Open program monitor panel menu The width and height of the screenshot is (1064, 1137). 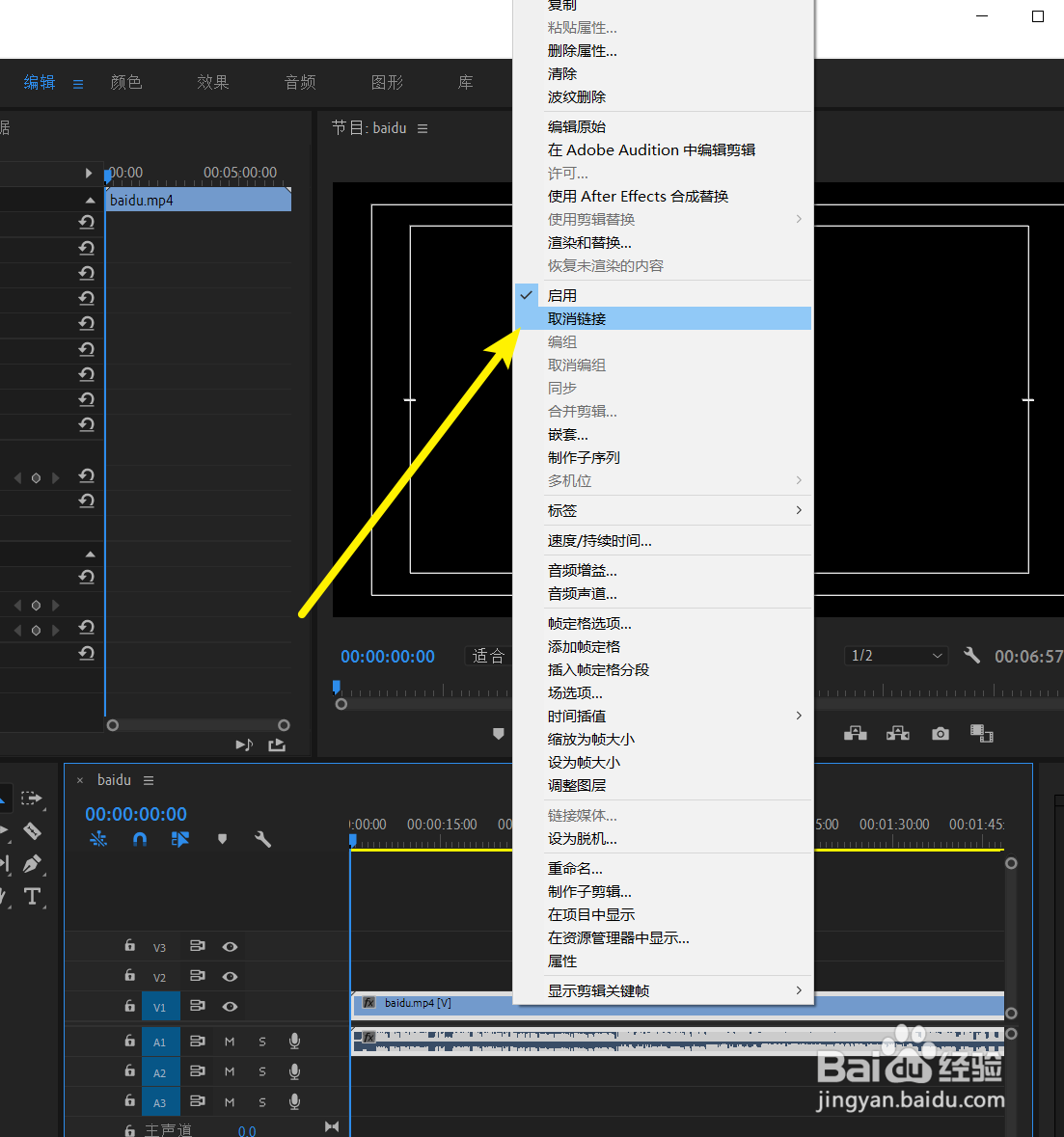click(x=423, y=128)
